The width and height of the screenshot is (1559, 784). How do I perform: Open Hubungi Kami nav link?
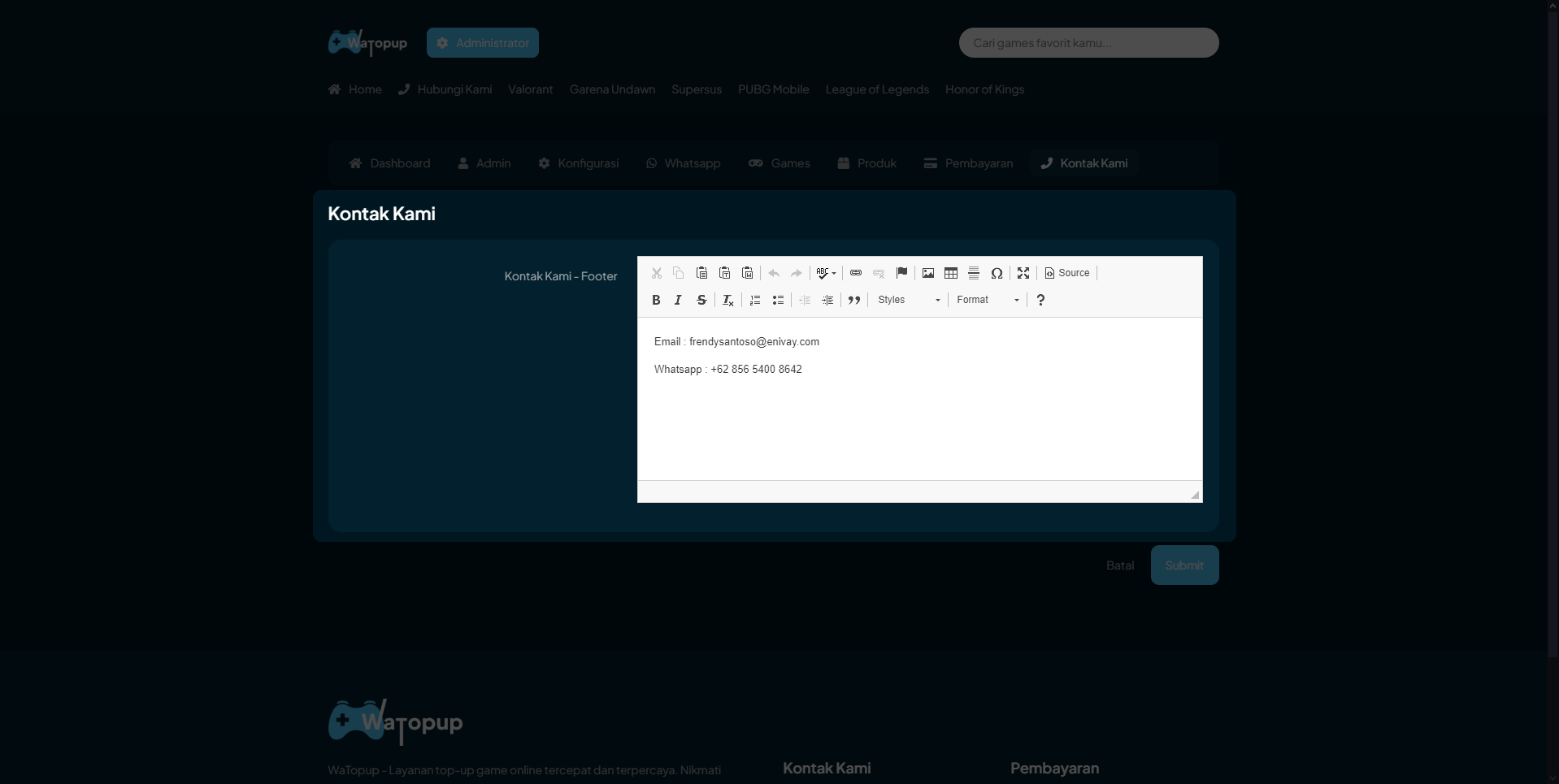tap(445, 89)
